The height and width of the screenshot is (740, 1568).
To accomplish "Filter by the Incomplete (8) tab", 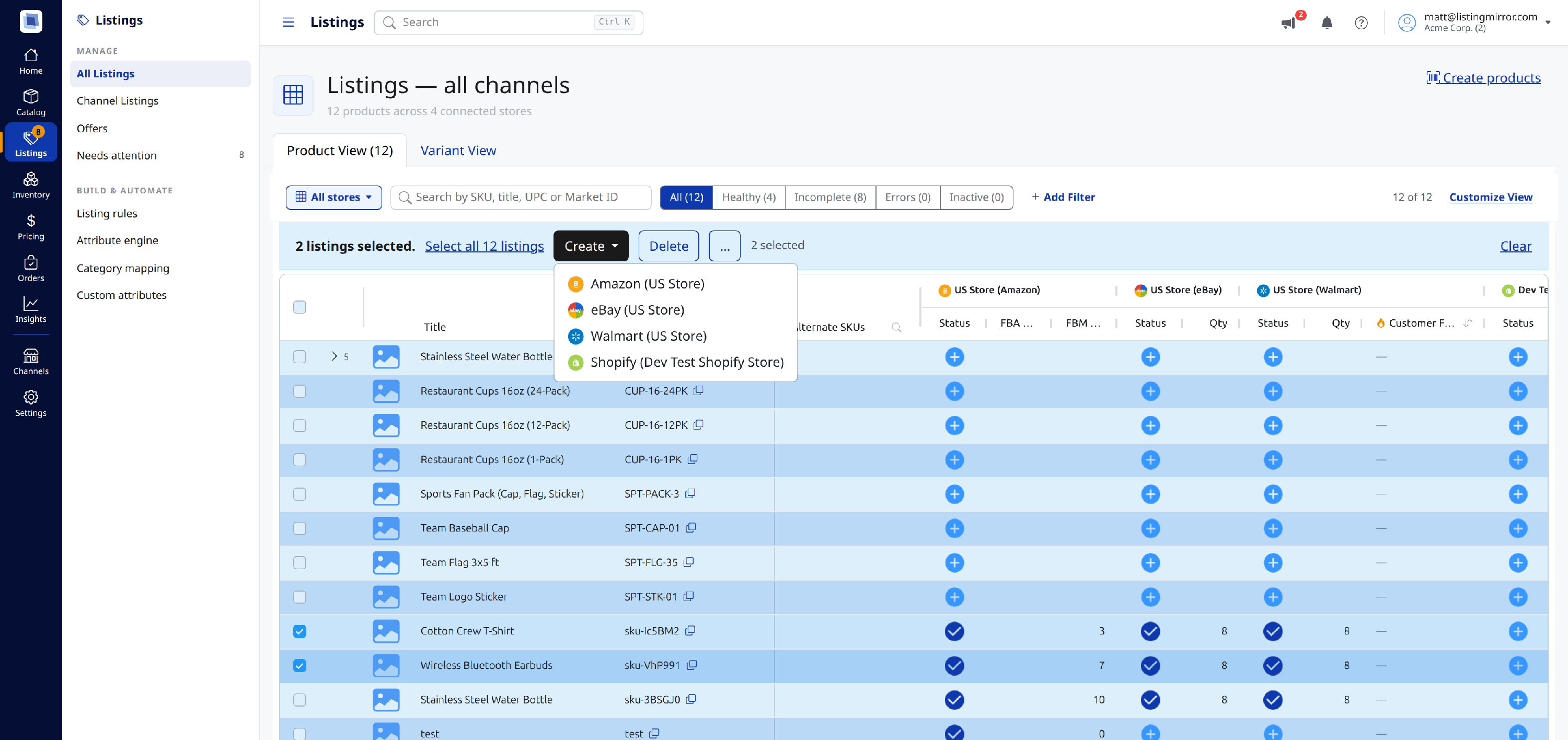I will (829, 197).
